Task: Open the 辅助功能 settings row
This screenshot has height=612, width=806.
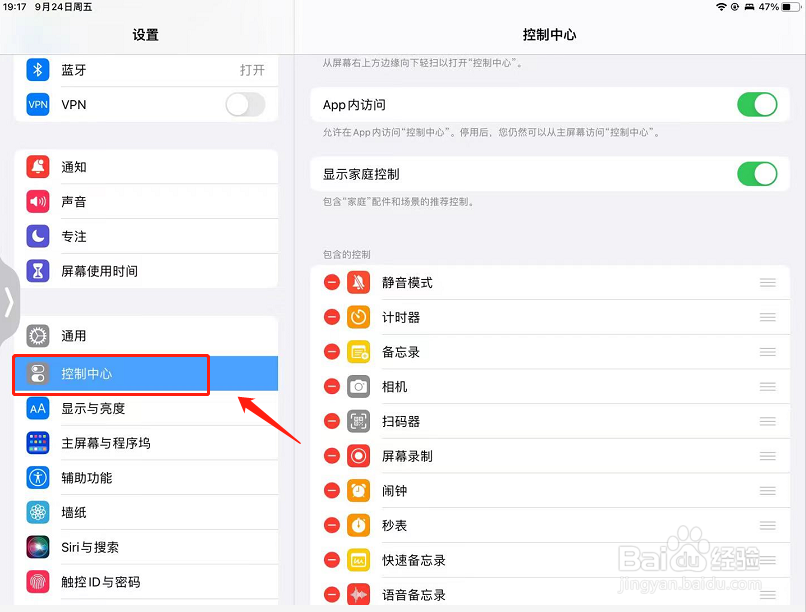Action: click(x=146, y=478)
